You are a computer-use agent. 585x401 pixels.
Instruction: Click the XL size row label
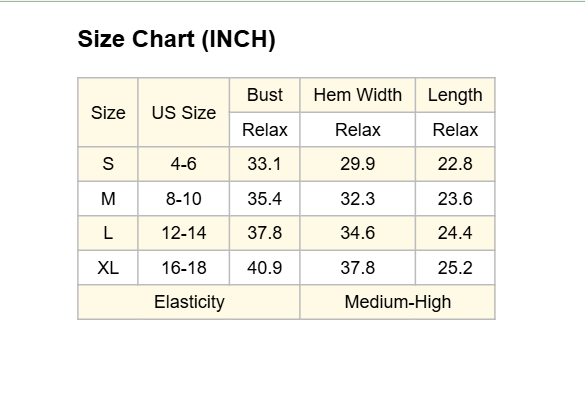click(x=108, y=267)
